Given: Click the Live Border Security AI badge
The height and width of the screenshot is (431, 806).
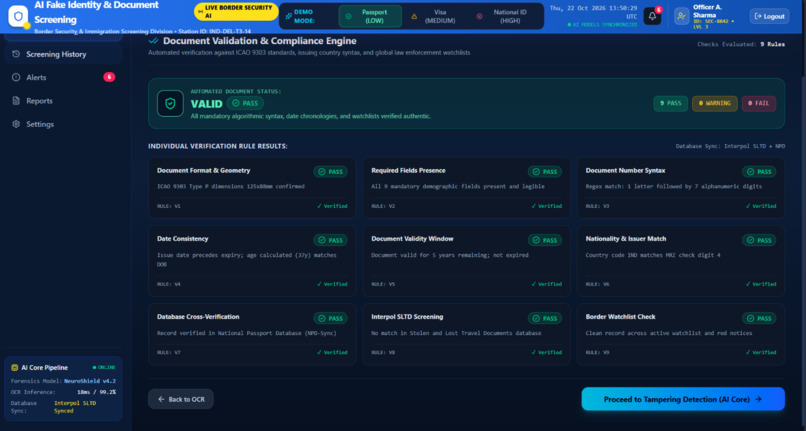Looking at the screenshot, I should point(235,12).
